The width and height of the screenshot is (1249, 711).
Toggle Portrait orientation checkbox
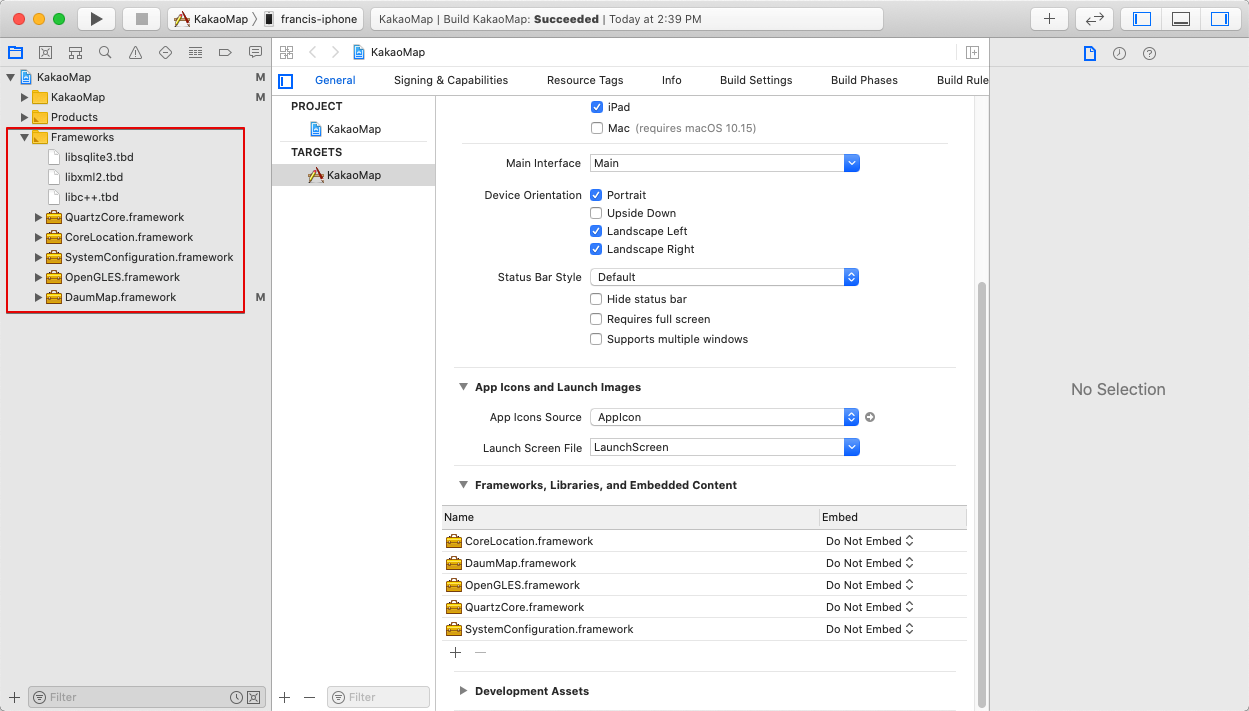[x=597, y=195]
